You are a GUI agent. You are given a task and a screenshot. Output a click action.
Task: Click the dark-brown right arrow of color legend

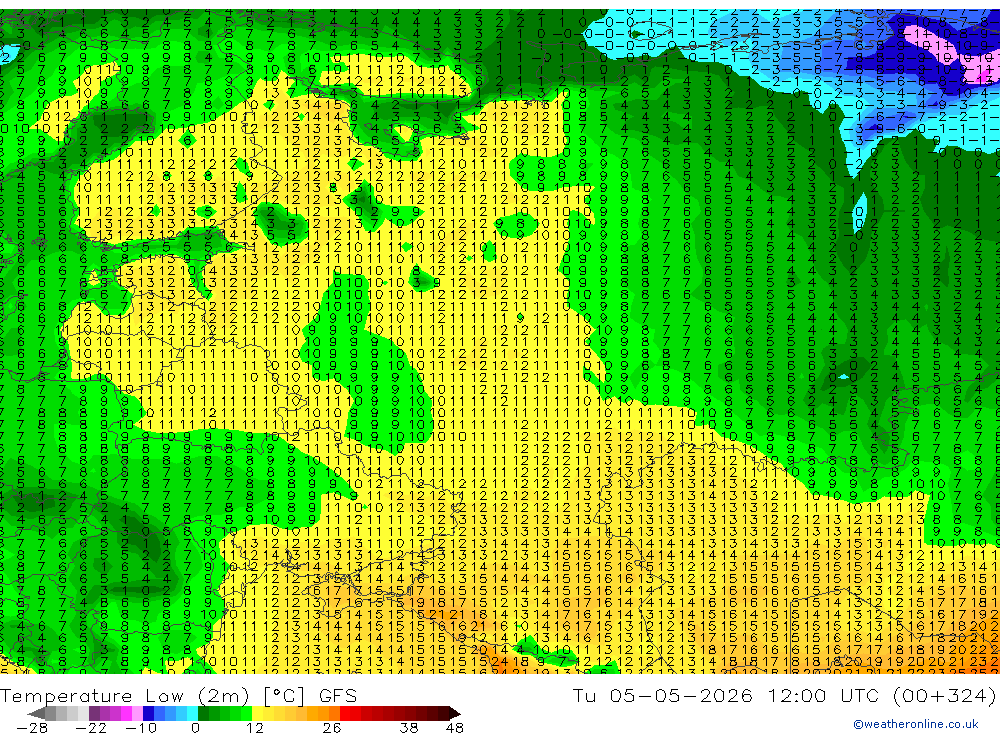tap(455, 713)
